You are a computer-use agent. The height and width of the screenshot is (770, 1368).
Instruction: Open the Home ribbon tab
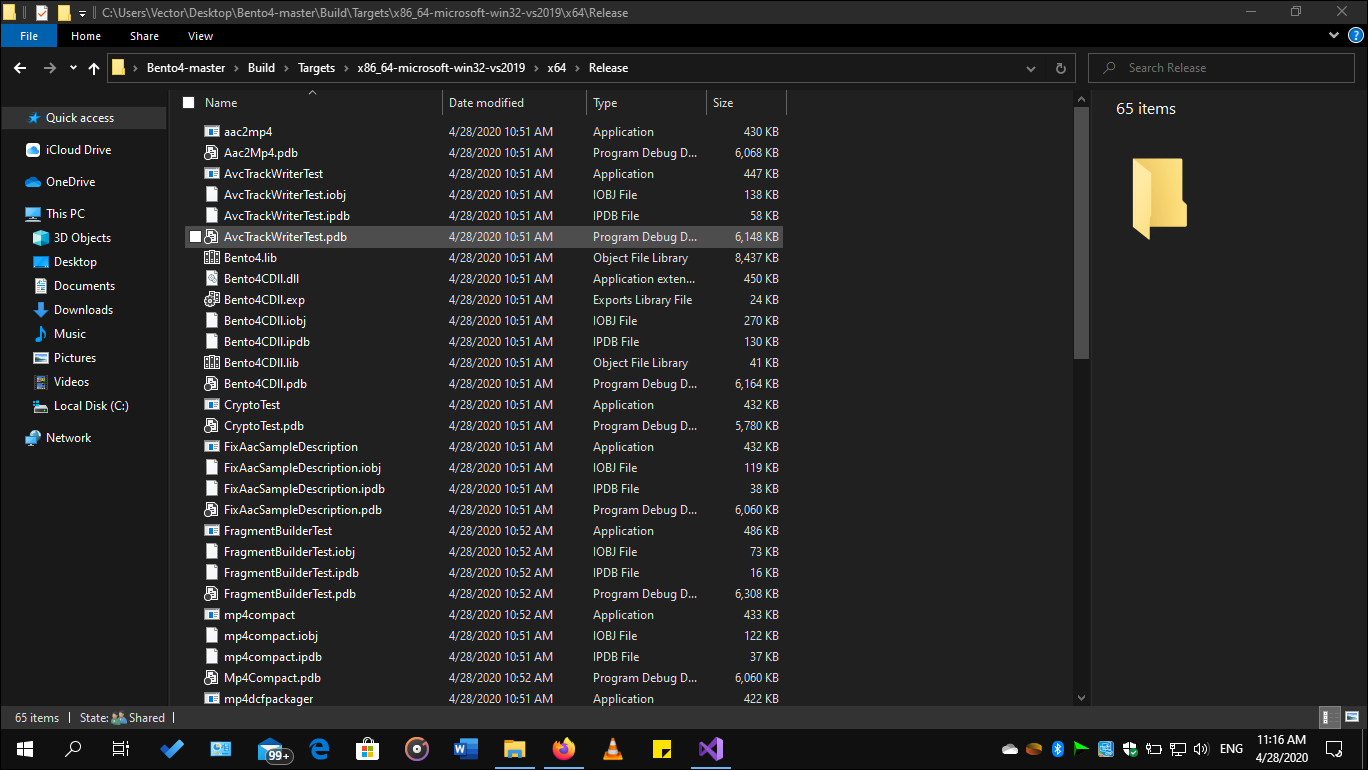point(86,36)
